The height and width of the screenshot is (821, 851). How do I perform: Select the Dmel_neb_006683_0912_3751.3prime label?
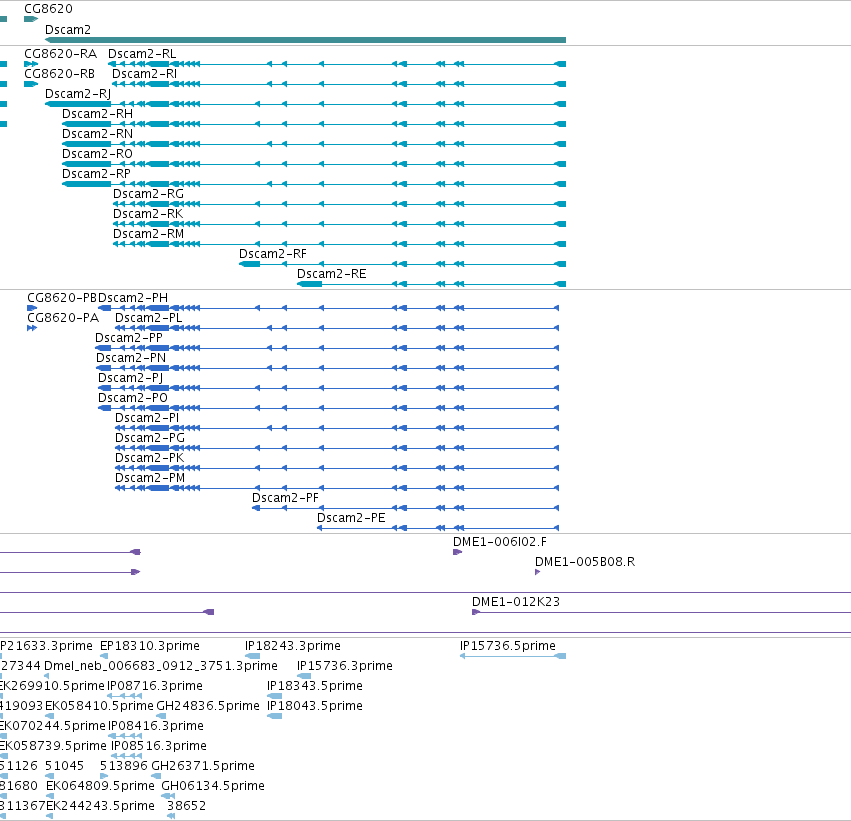coord(161,666)
